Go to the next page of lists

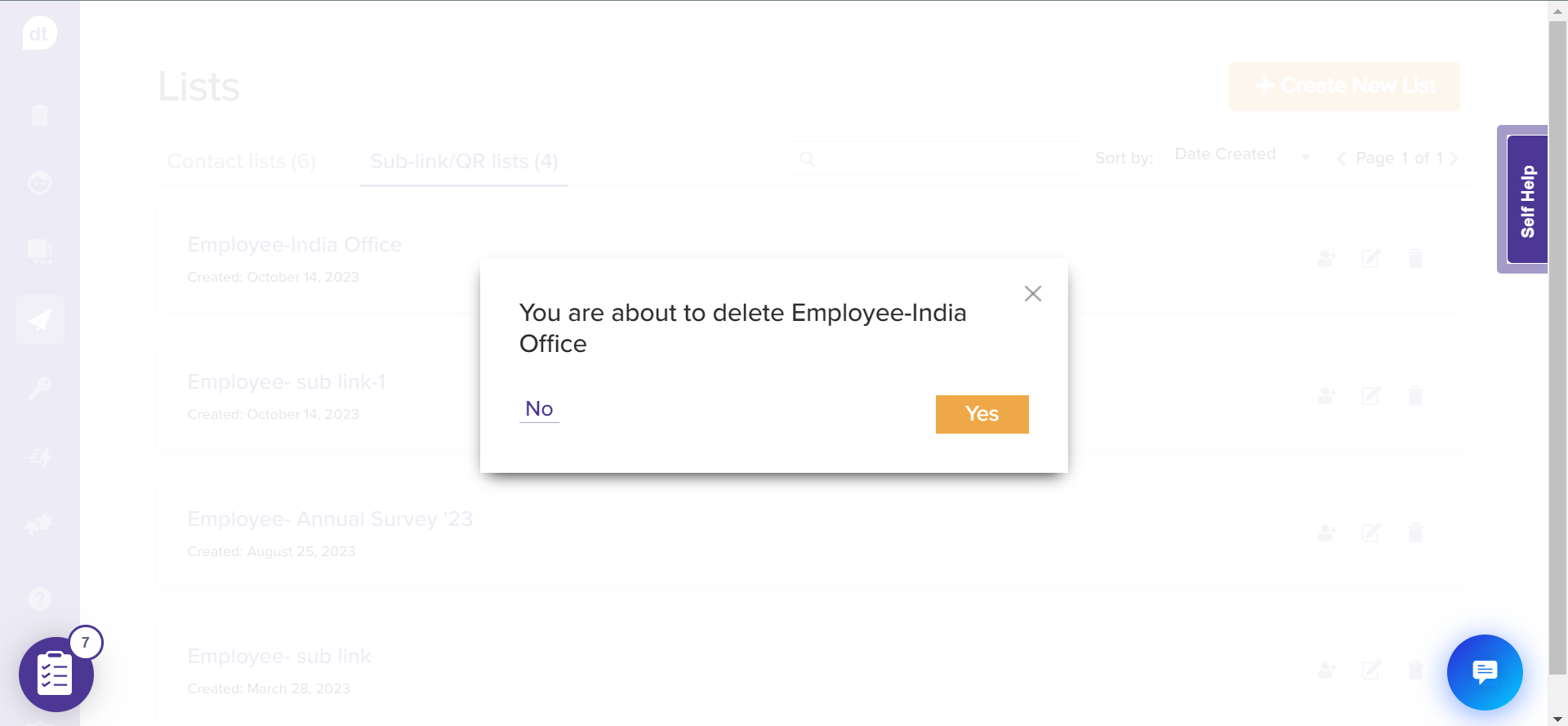(1454, 158)
